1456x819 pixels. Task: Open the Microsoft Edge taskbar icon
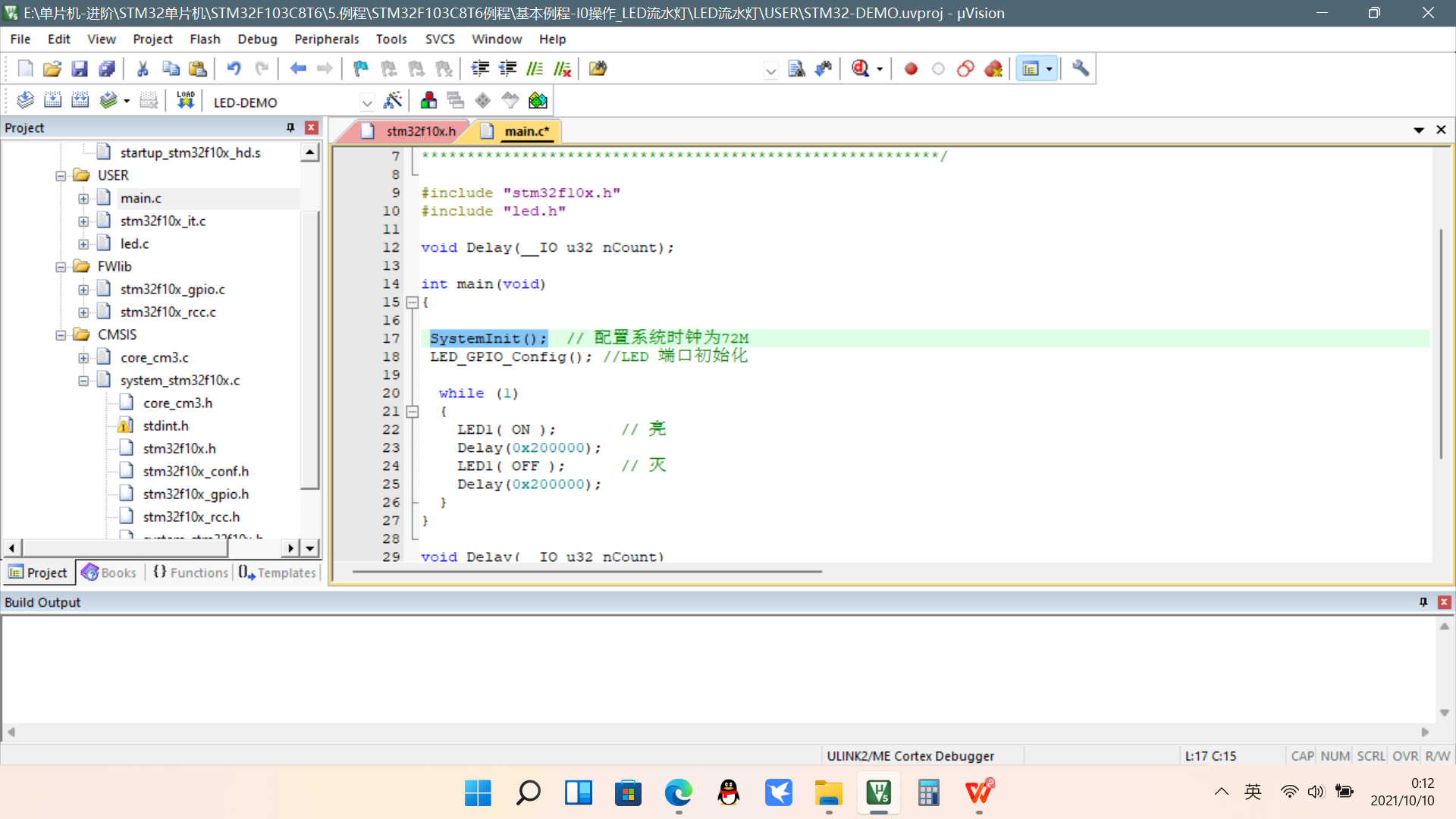[x=677, y=793]
